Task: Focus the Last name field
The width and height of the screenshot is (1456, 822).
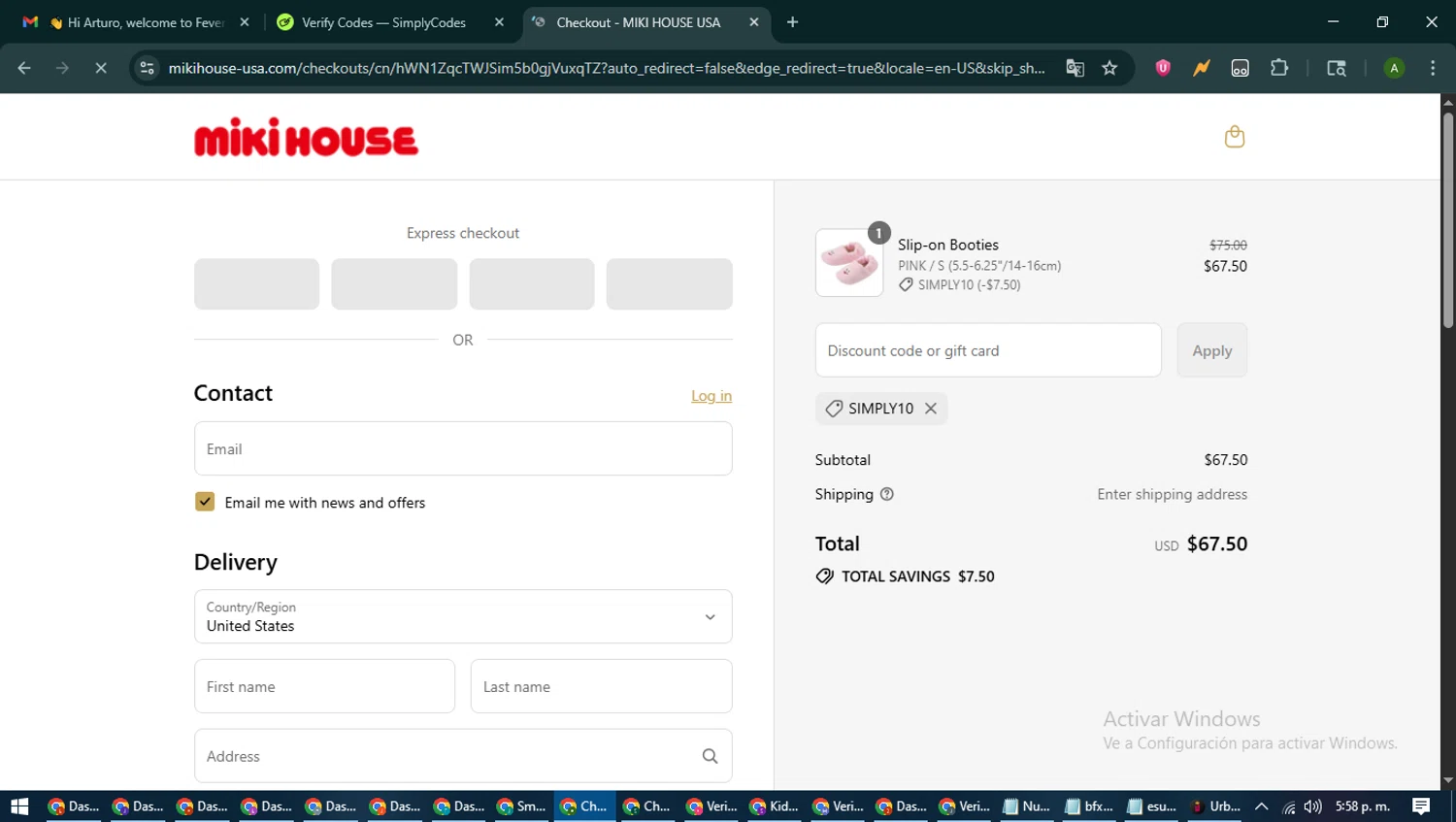Action: [601, 686]
